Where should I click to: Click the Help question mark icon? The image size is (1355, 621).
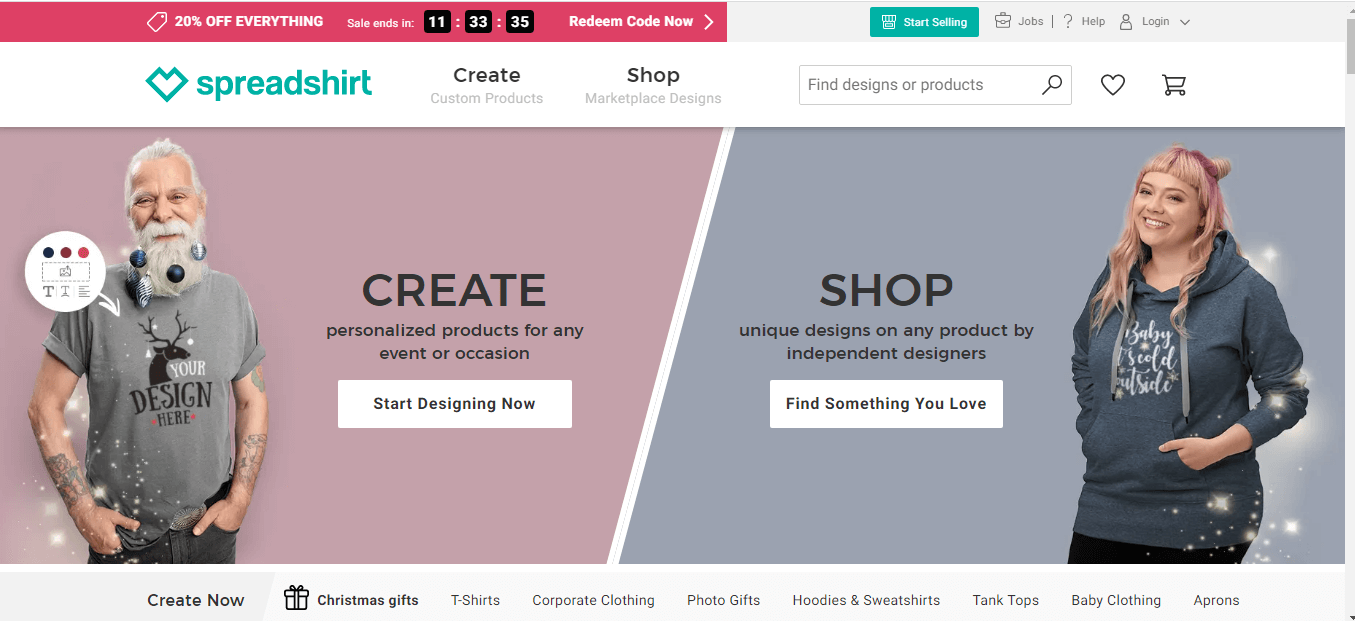[x=1068, y=21]
